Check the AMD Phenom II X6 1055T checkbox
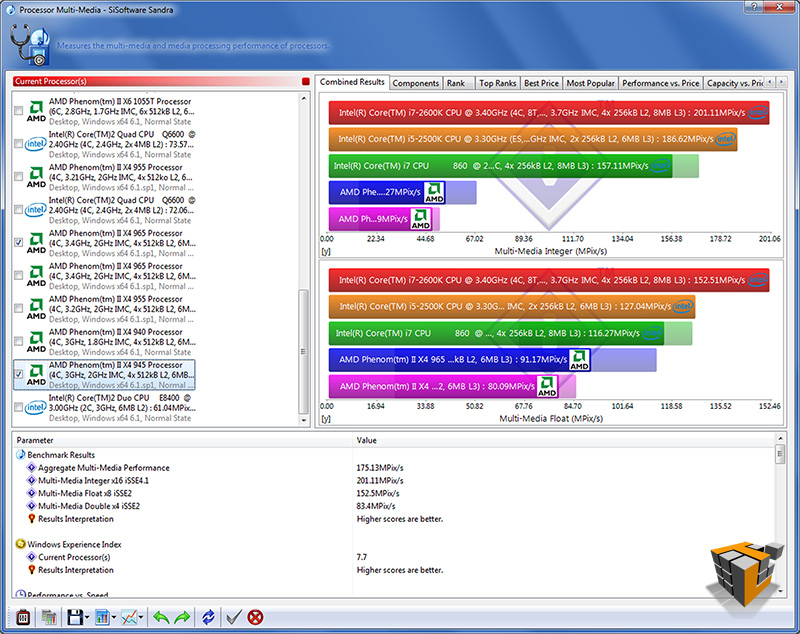This screenshot has width=800, height=634. pyautogui.click(x=18, y=111)
